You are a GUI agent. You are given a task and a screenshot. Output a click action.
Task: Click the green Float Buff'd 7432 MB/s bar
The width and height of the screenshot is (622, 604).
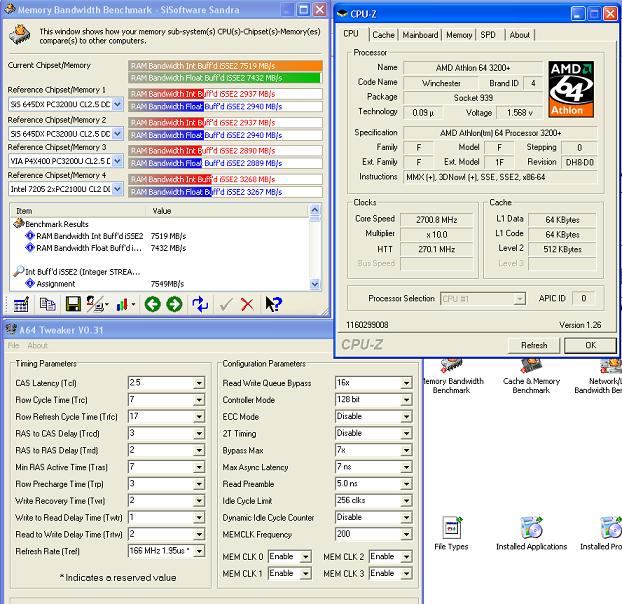(225, 78)
